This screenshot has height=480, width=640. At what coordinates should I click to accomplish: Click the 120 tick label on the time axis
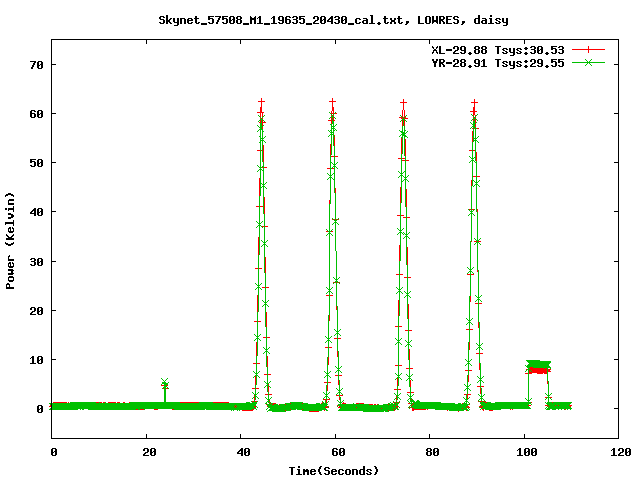621,452
